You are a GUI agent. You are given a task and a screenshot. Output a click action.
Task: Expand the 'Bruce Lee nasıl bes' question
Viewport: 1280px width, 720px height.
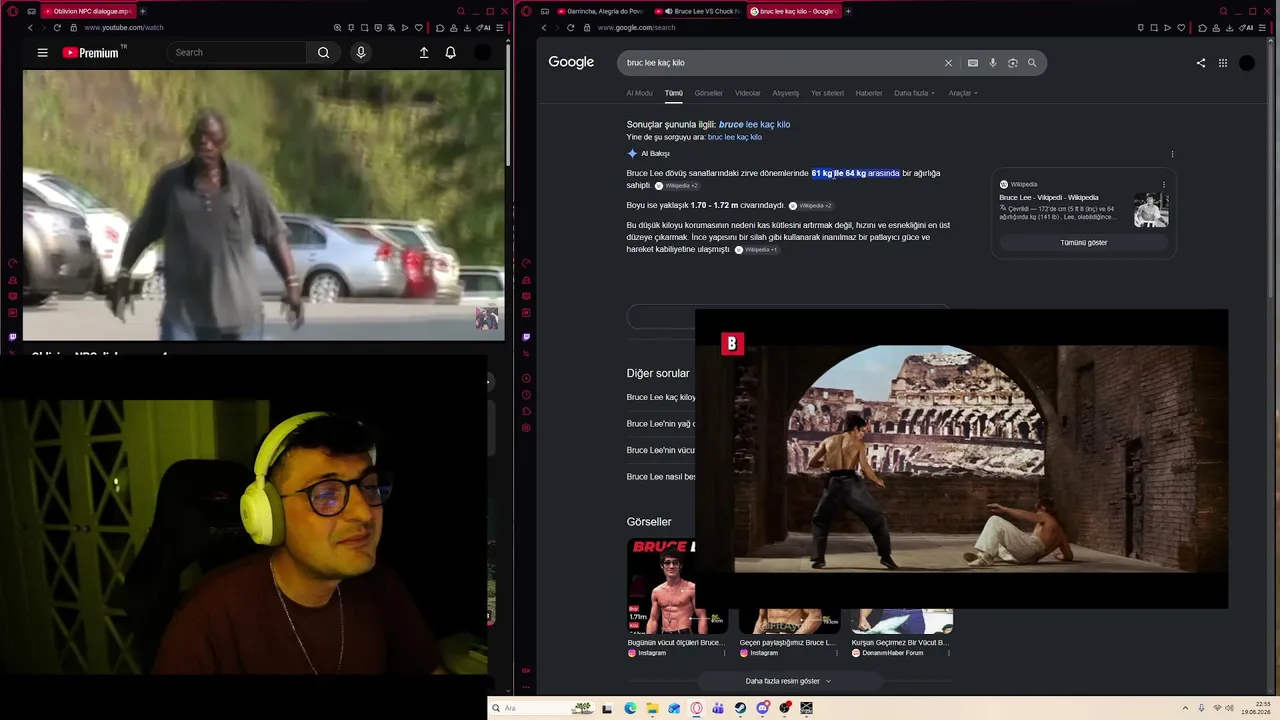coord(661,477)
